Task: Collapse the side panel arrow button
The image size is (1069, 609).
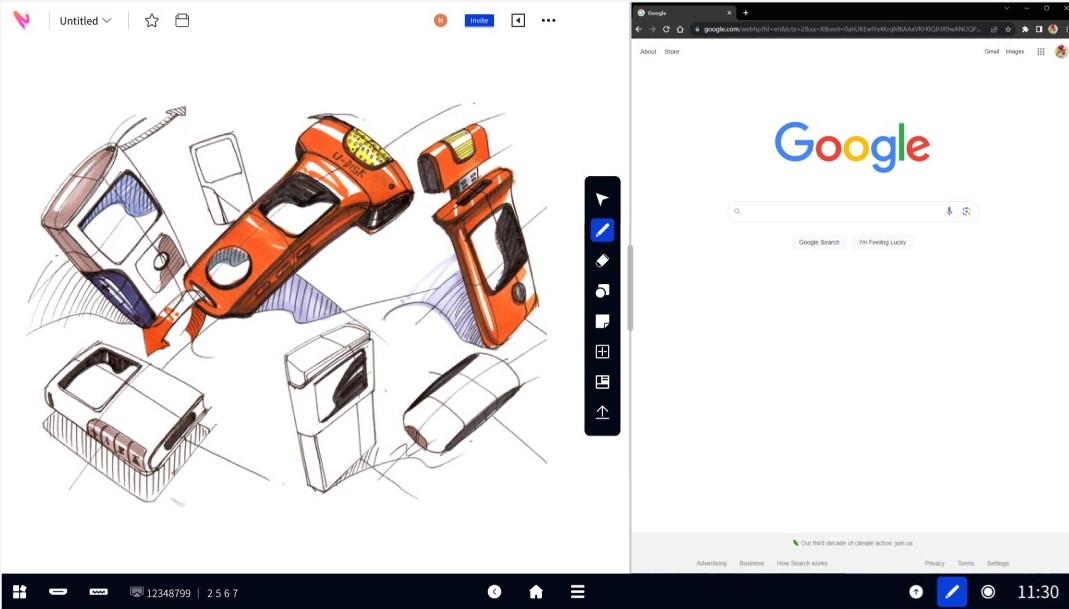Action: (518, 20)
